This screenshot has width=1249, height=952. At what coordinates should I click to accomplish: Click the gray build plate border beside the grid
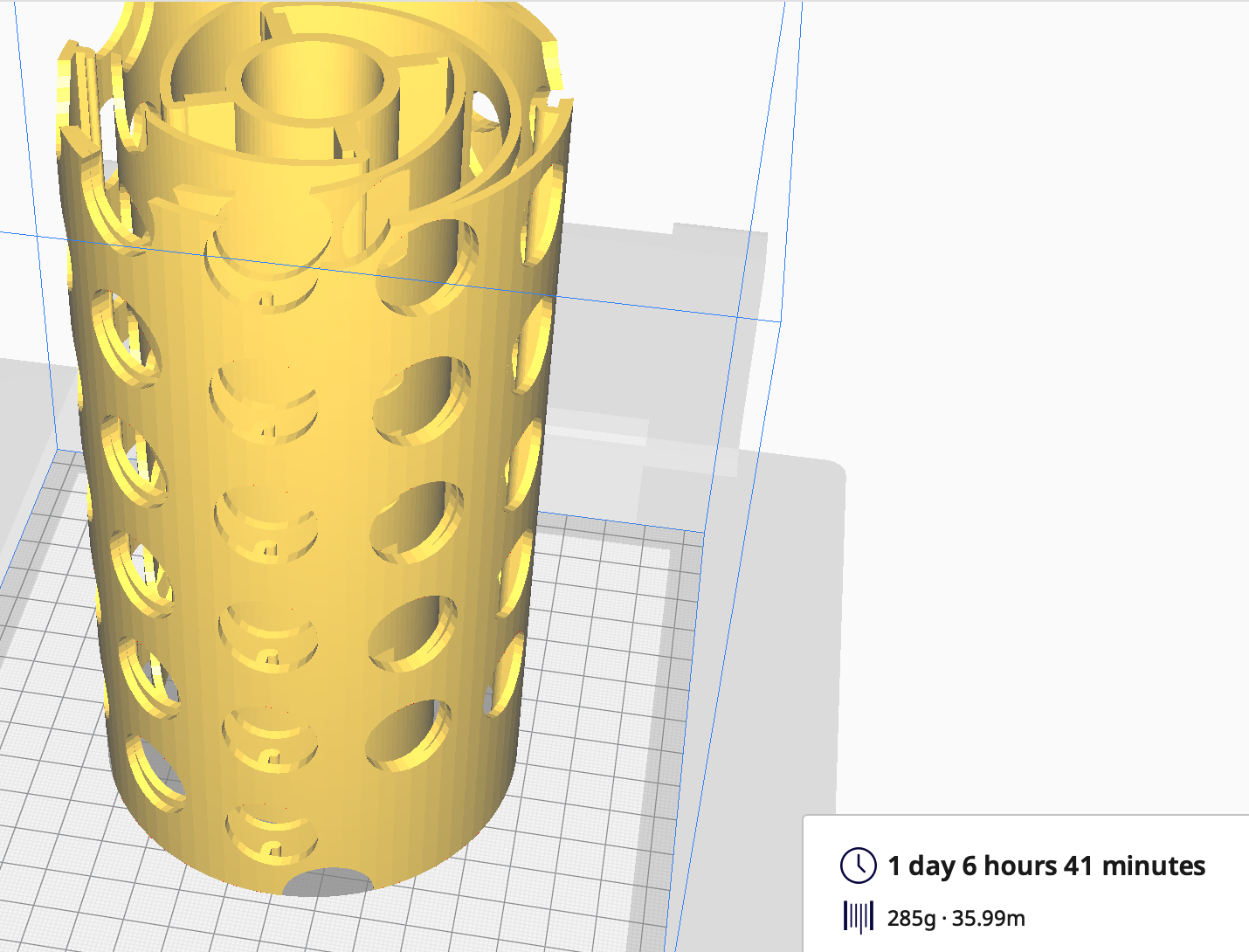coord(769,611)
